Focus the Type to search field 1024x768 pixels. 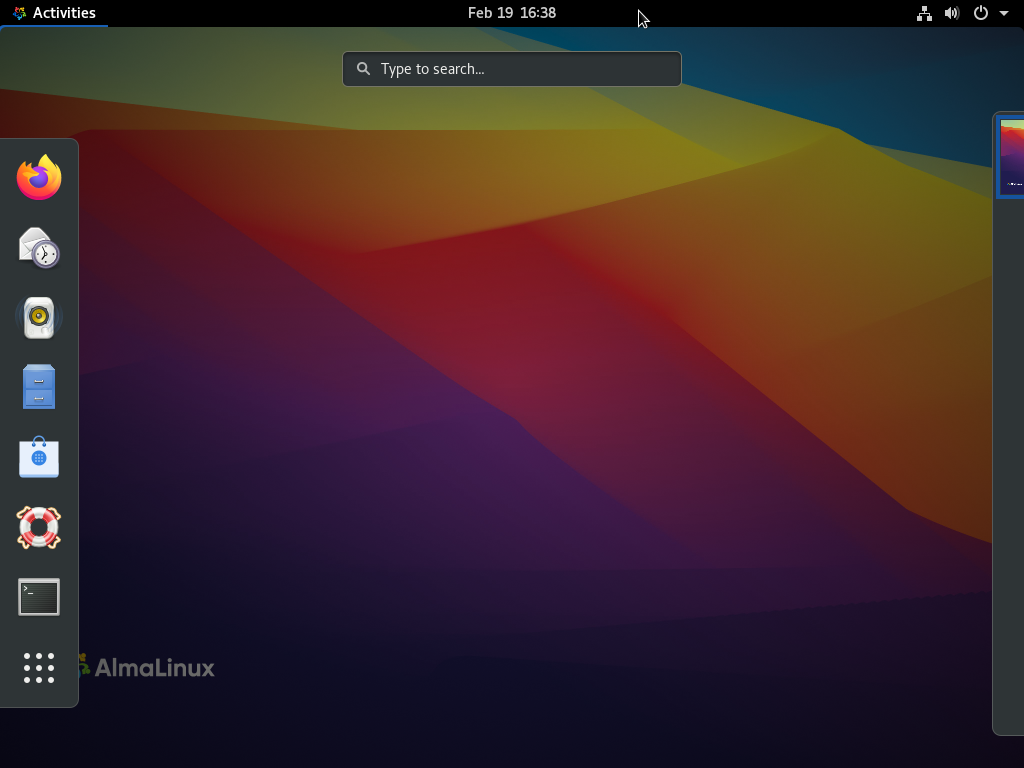click(512, 69)
